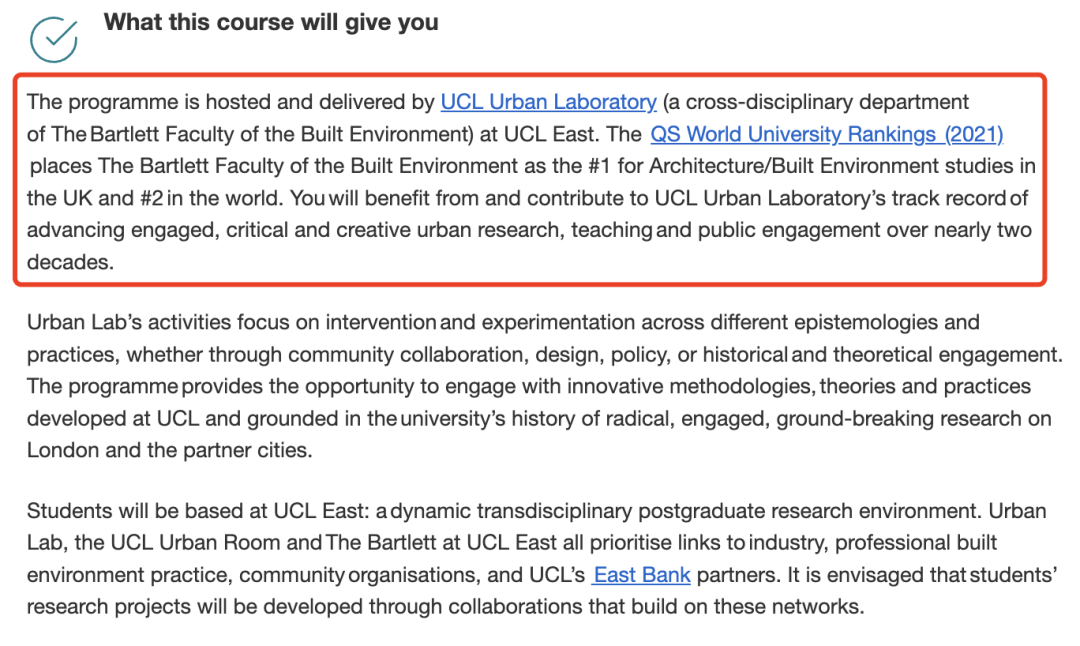
Task: Click the word "decades." ending the first paragraph
Action: coord(70,262)
